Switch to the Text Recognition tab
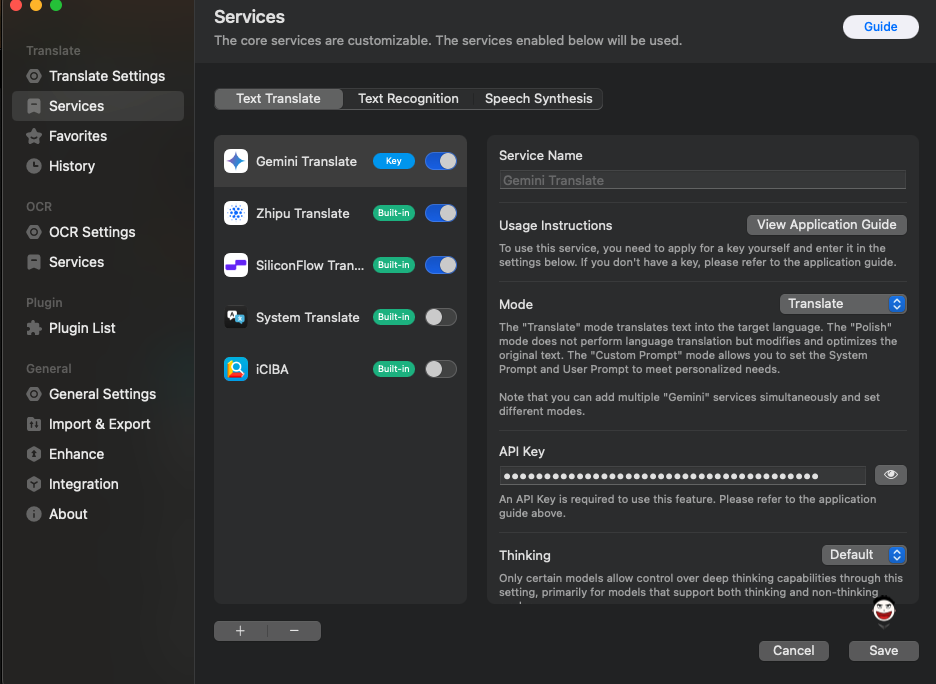 pyautogui.click(x=408, y=98)
